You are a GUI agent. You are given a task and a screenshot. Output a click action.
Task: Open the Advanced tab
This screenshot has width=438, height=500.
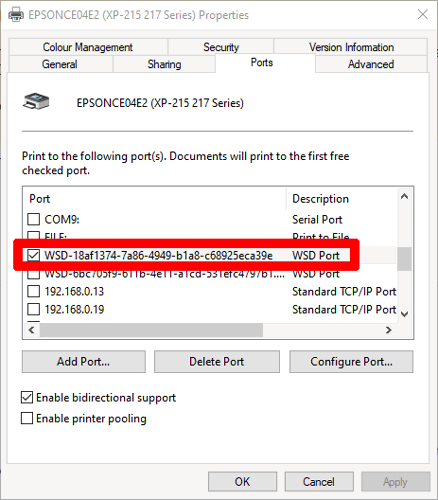point(371,64)
